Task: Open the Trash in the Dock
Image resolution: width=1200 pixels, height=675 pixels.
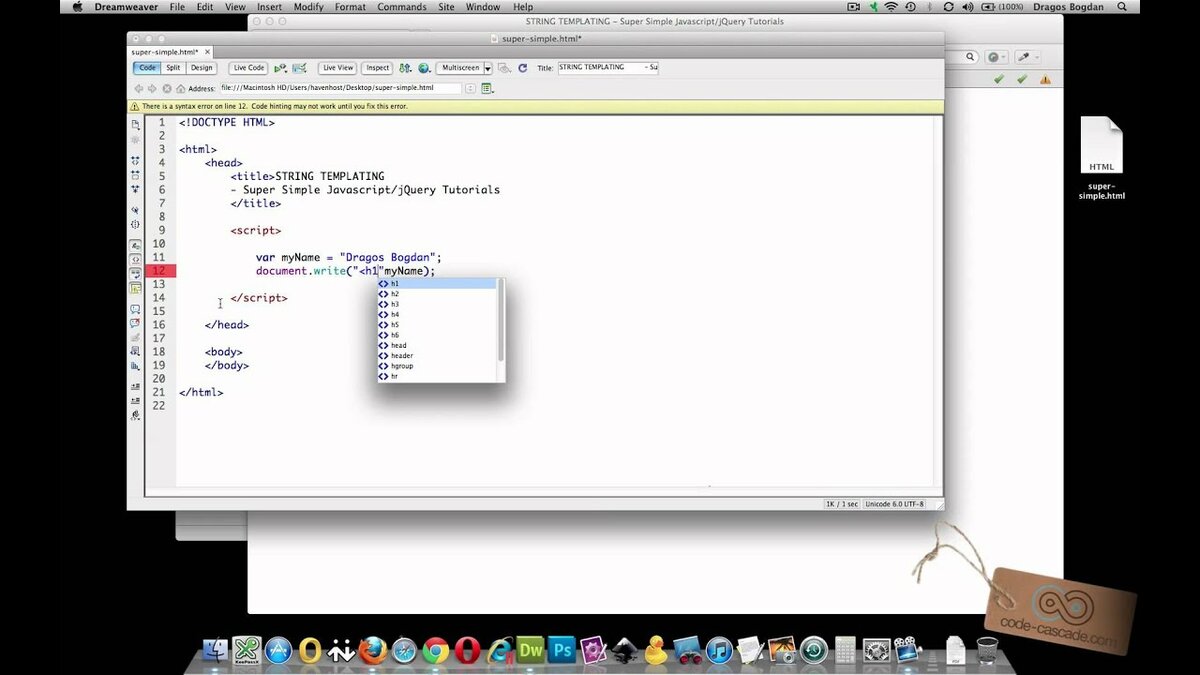Action: coord(987,650)
